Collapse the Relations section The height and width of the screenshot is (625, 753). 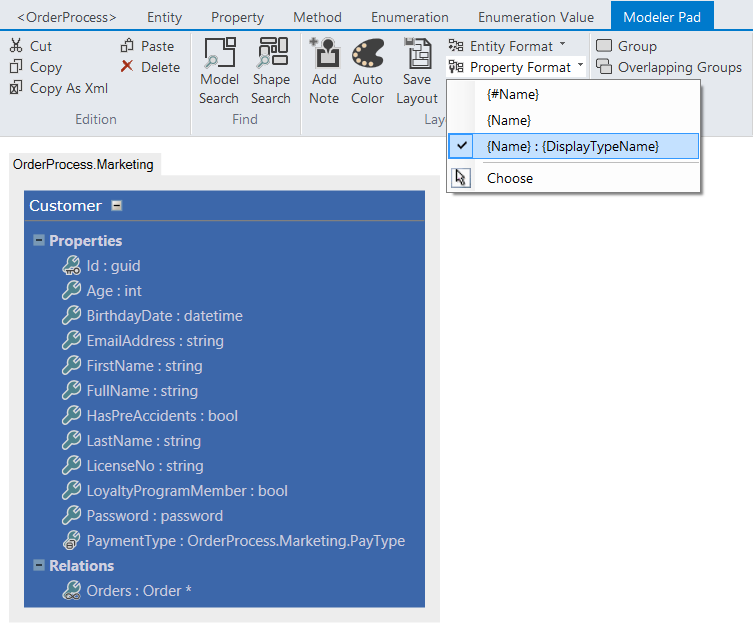(x=39, y=565)
